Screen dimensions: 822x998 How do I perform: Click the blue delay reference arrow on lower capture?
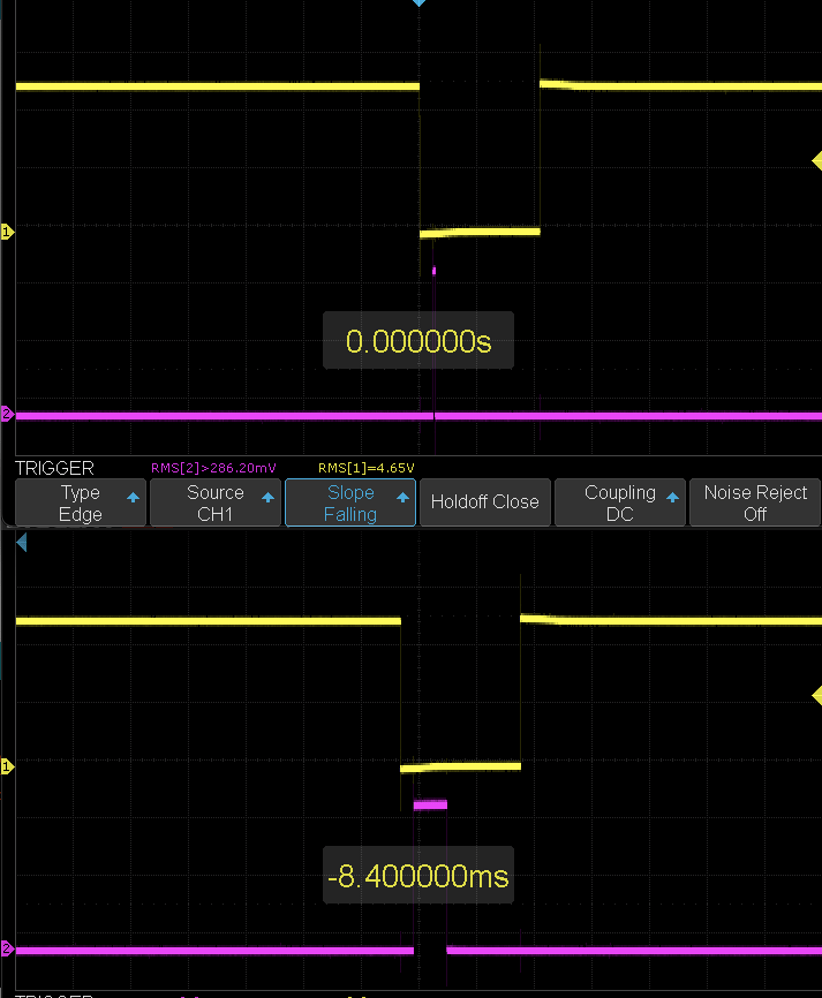click(22, 542)
